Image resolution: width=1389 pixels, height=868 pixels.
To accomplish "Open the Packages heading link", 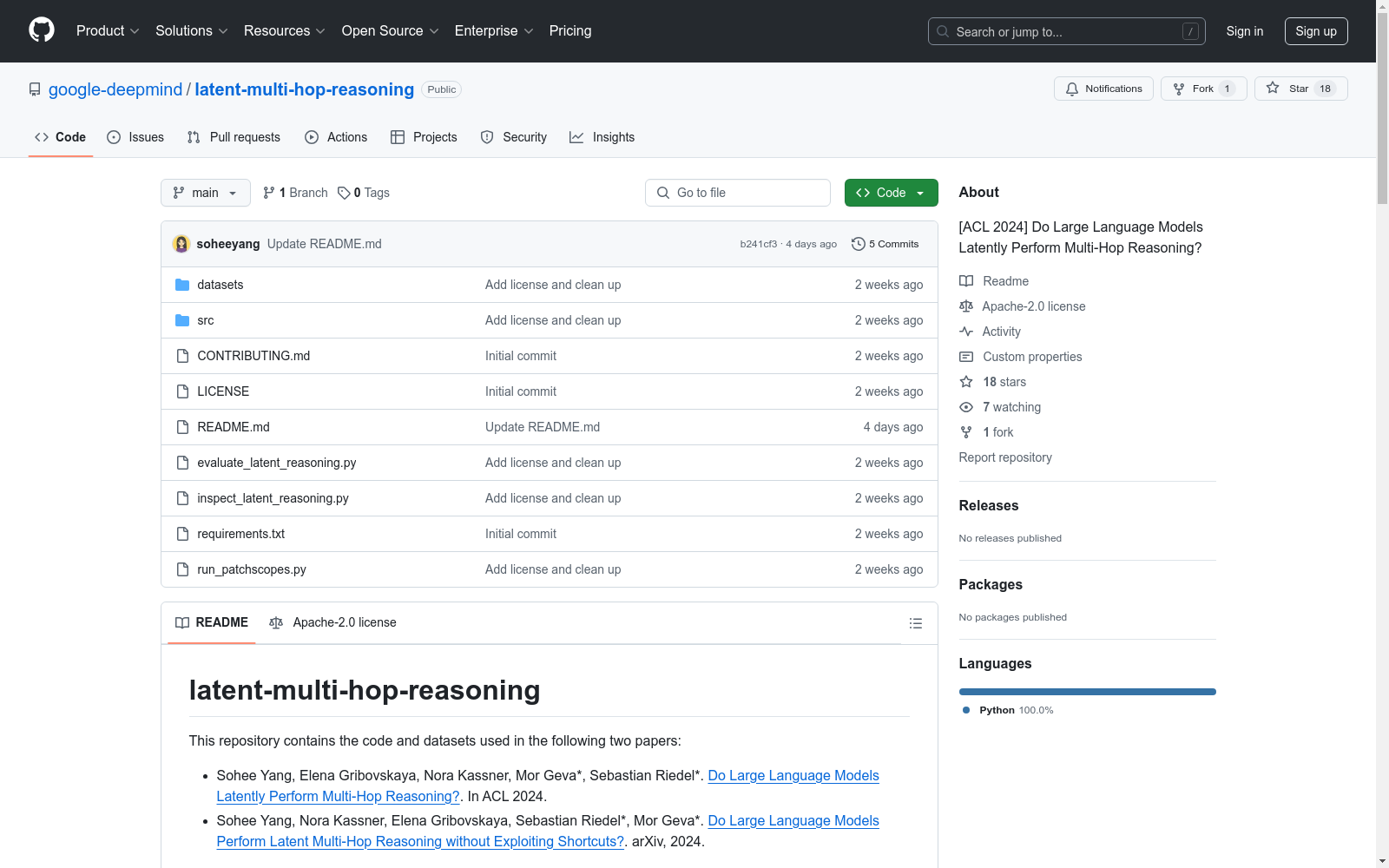I will (991, 584).
